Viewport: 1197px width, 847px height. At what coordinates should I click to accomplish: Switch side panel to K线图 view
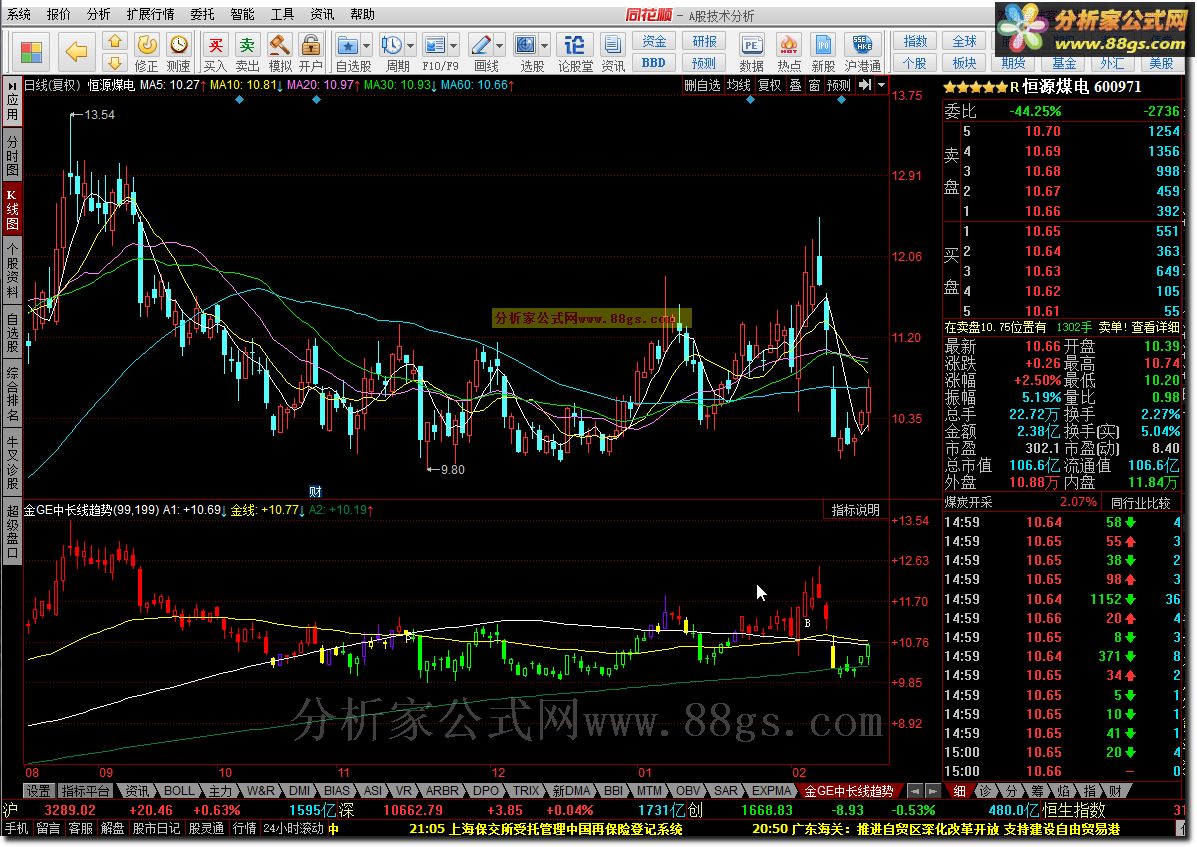pyautogui.click(x=12, y=209)
